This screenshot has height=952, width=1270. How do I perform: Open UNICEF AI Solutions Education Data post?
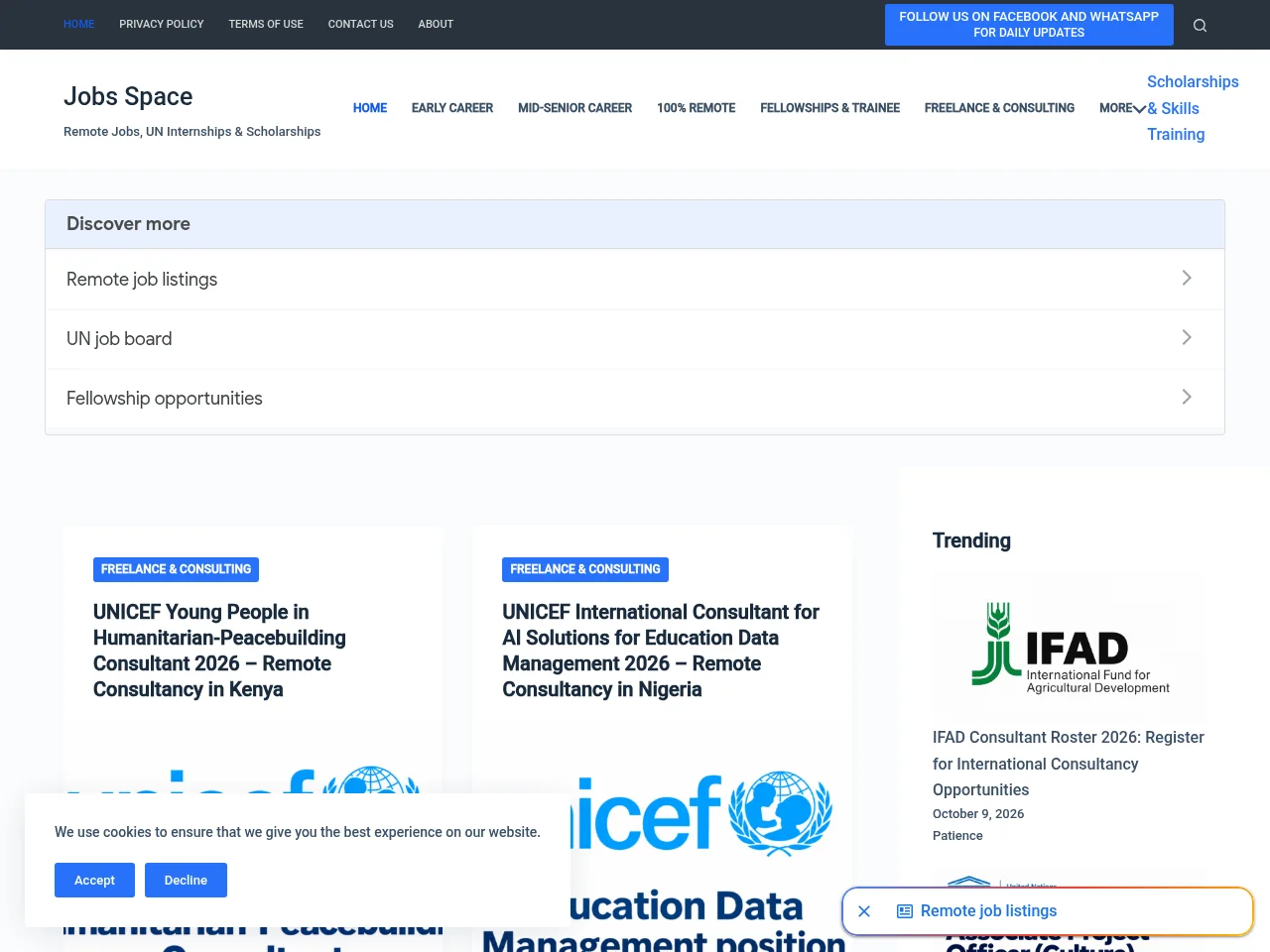tap(661, 651)
